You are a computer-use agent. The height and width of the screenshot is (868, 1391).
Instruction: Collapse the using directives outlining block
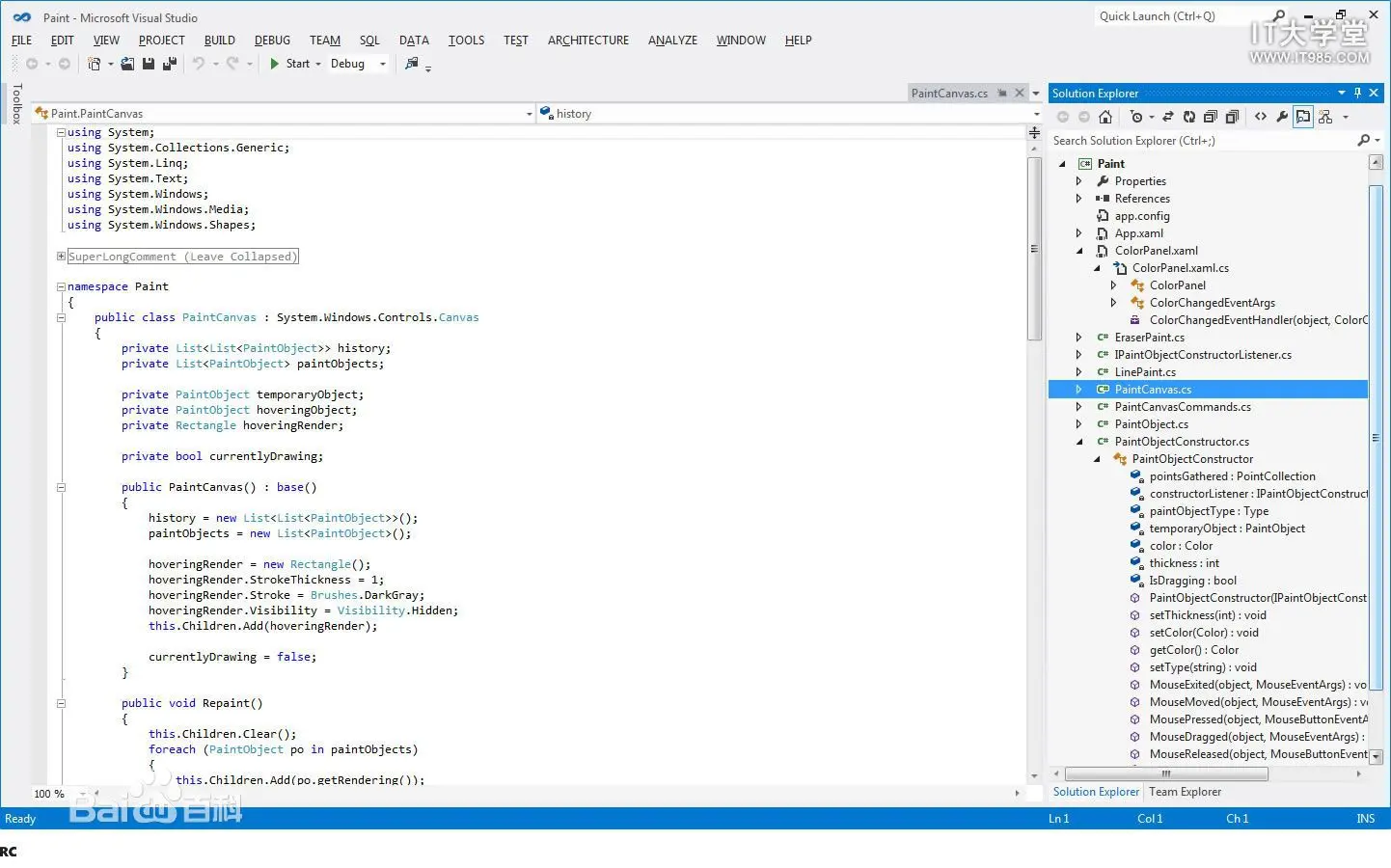pos(61,133)
